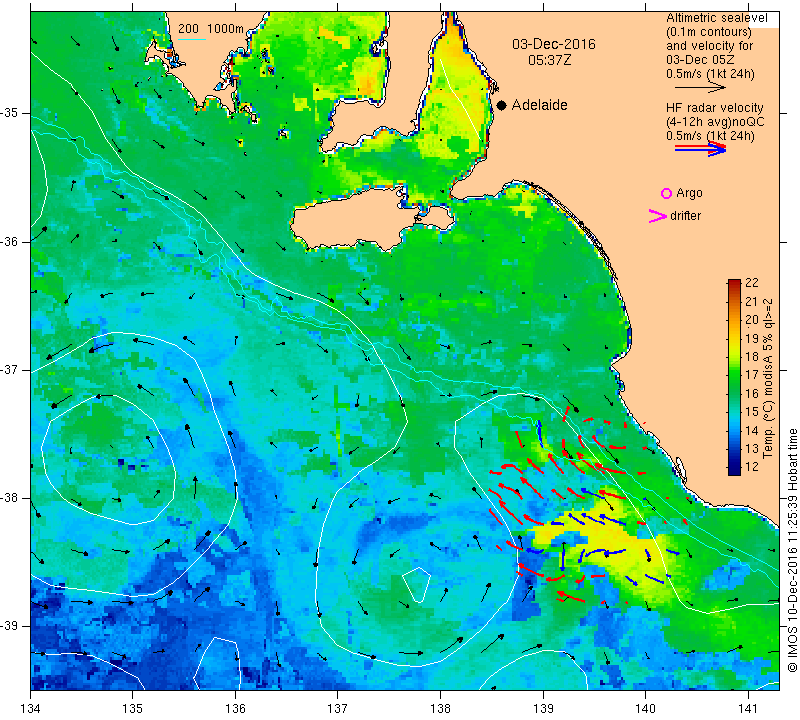Click the red-blue HF radar legend arrow

point(700,149)
